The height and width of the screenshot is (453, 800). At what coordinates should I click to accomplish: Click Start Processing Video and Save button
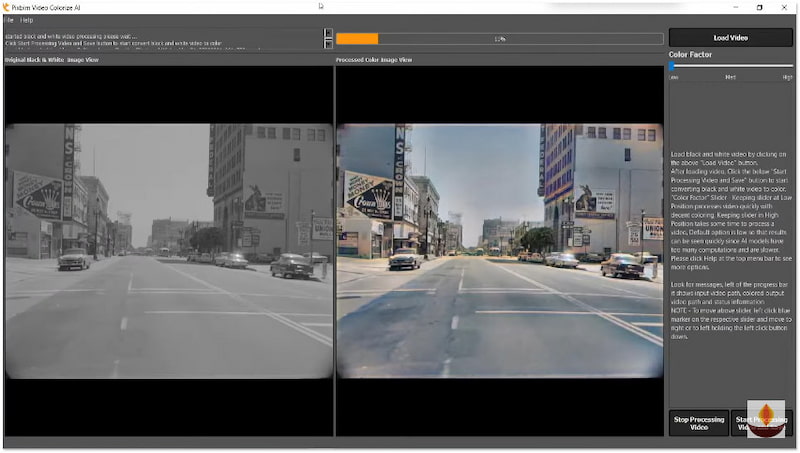760,422
